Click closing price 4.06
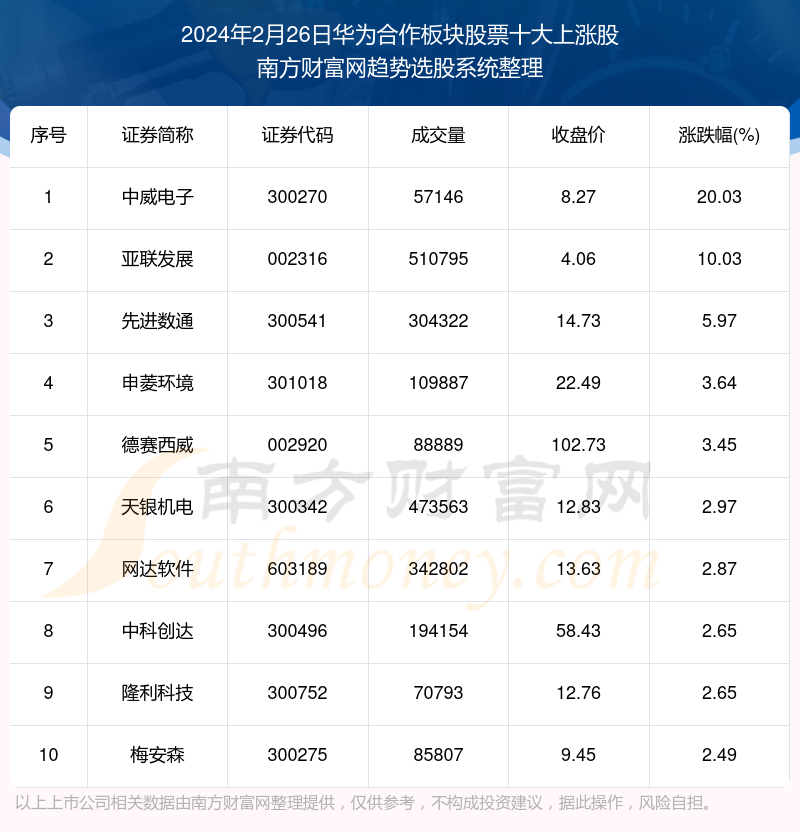This screenshot has width=800, height=832. 578,259
